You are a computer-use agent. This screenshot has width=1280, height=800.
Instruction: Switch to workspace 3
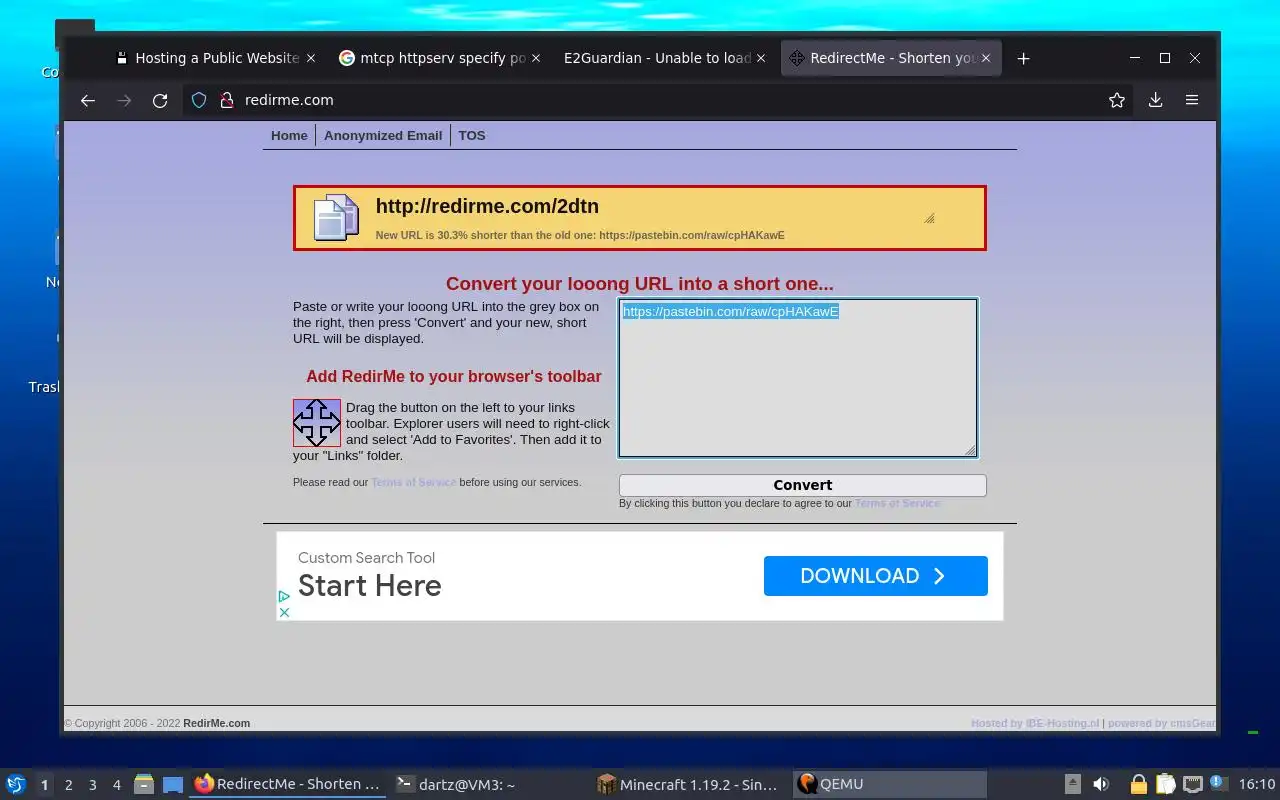click(x=93, y=785)
